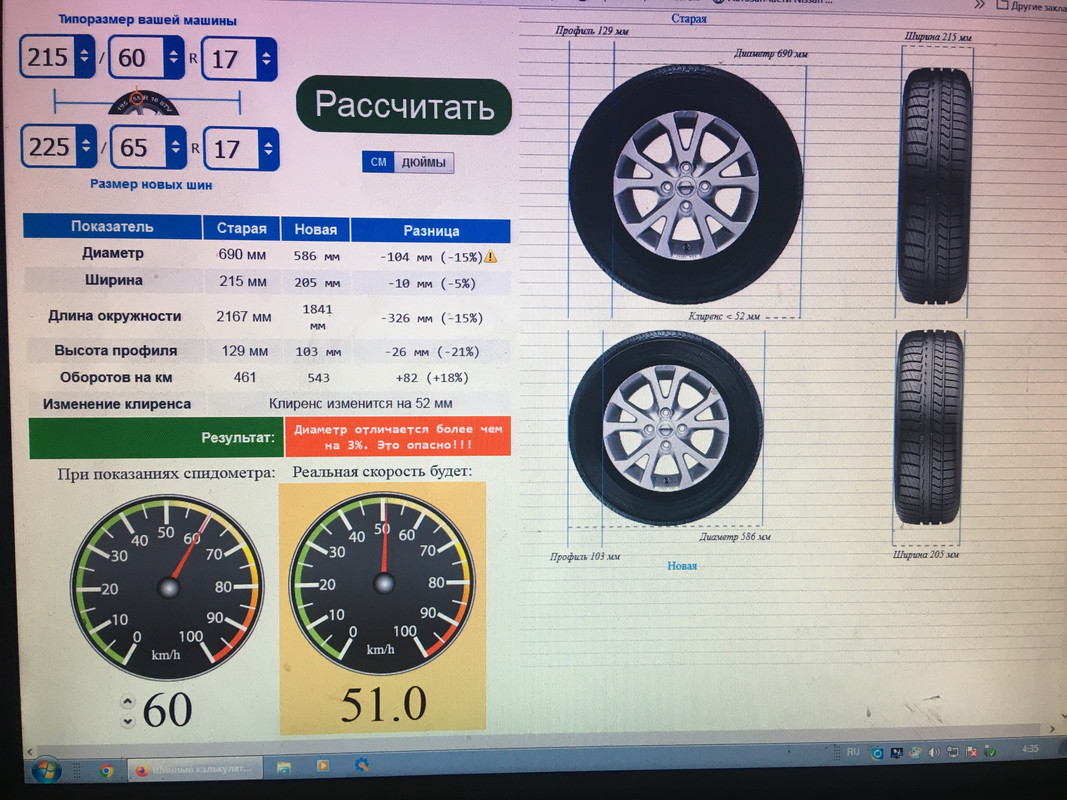Click the -104 мм (-15%) difference value

(430, 257)
